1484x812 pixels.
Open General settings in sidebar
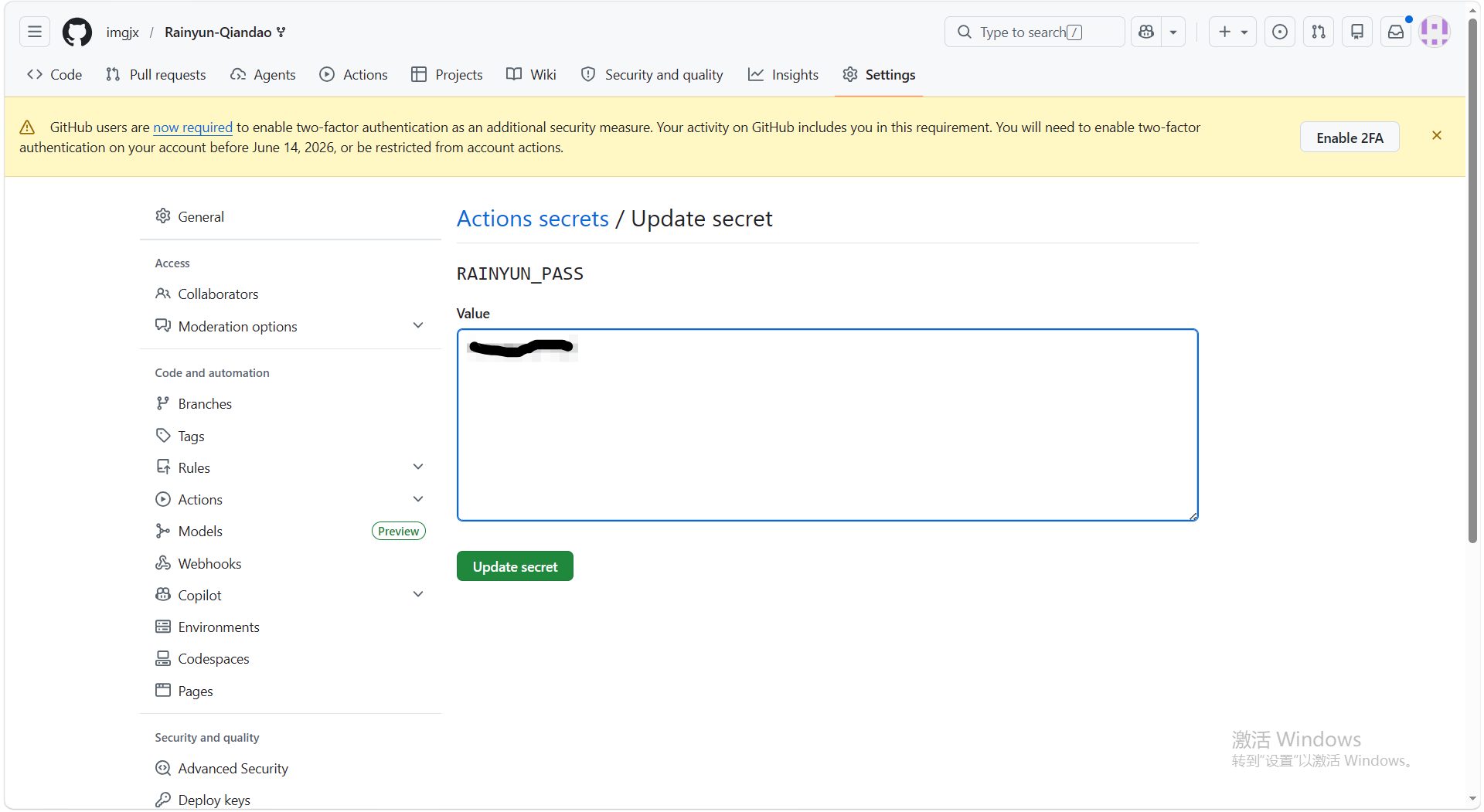pyautogui.click(x=291, y=217)
